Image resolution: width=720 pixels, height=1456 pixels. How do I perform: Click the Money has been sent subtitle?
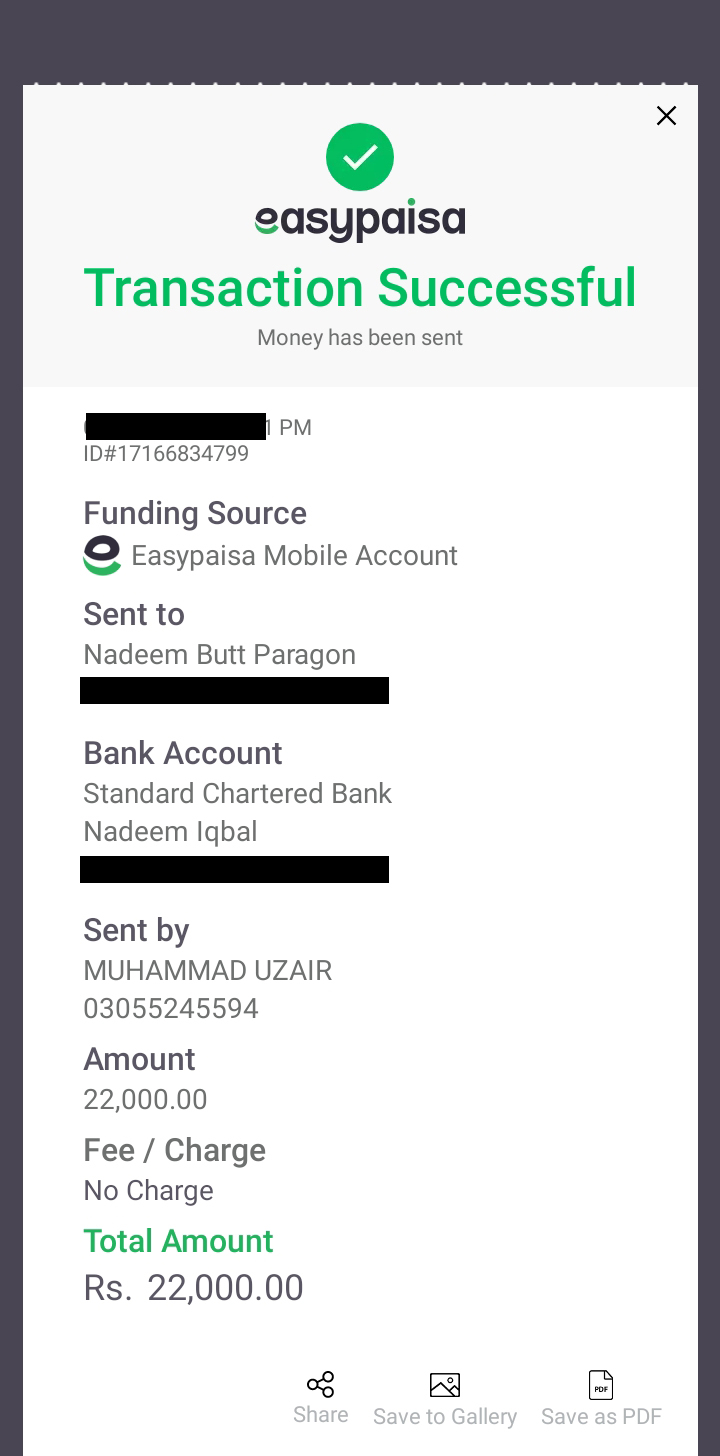click(360, 338)
